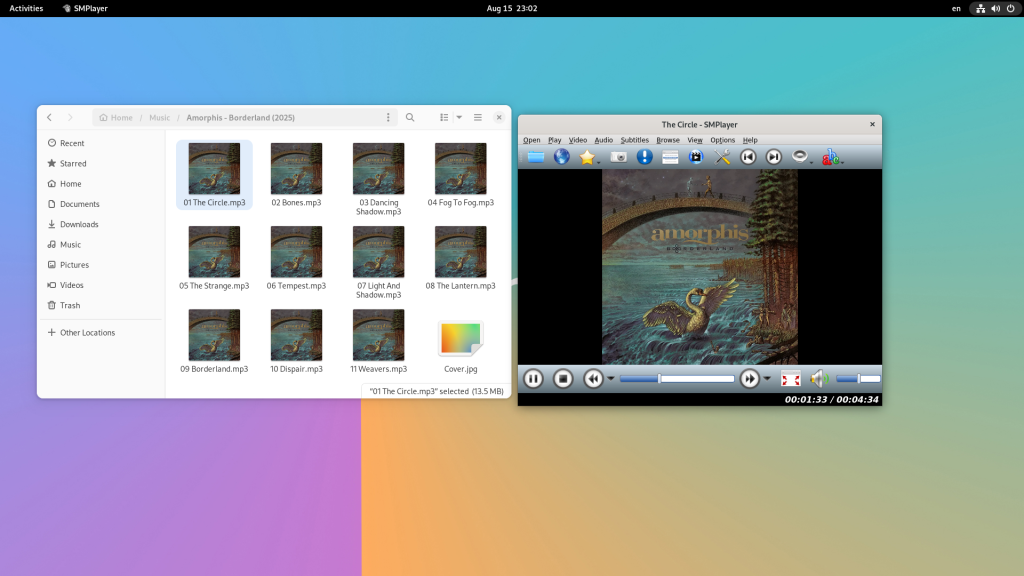Take a screenshot with the camera icon
Image resolution: width=1024 pixels, height=576 pixels.
point(618,157)
